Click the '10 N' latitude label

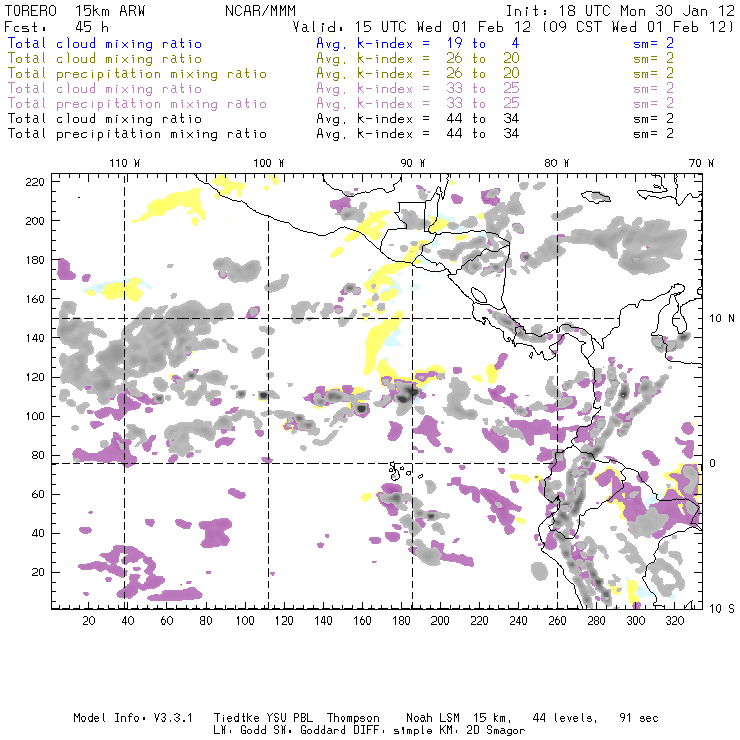pyautogui.click(x=722, y=318)
